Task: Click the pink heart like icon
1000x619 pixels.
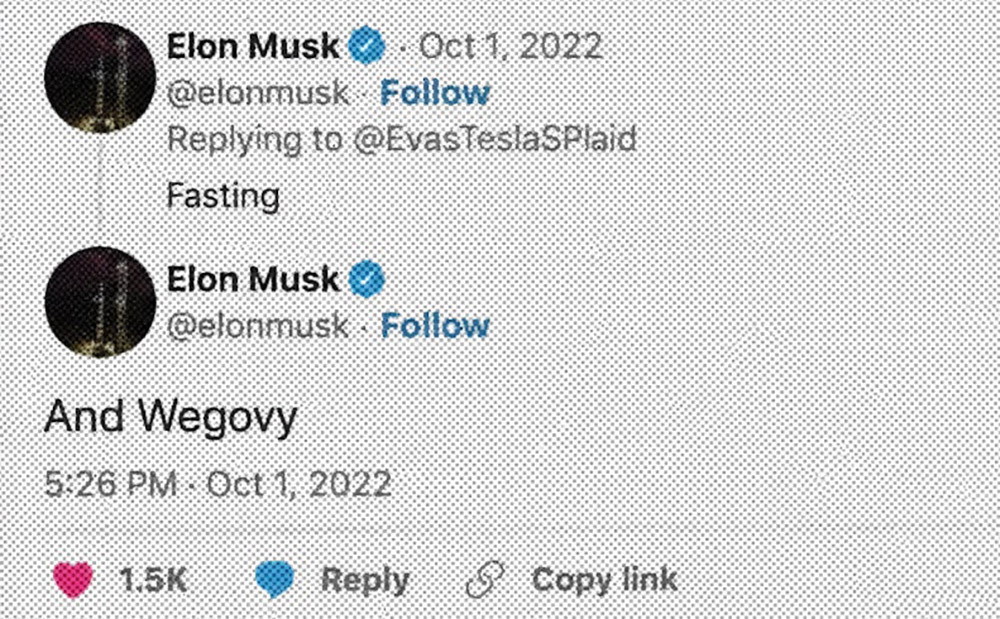Action: point(72,580)
